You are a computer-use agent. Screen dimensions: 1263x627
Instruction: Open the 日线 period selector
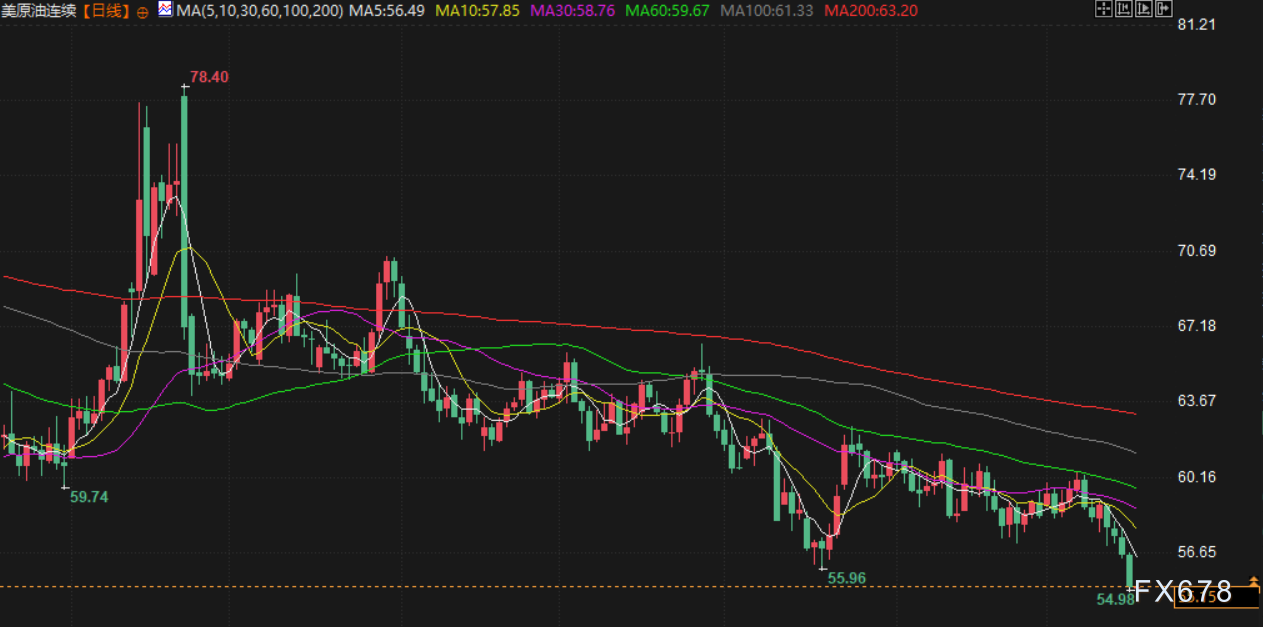(x=107, y=11)
